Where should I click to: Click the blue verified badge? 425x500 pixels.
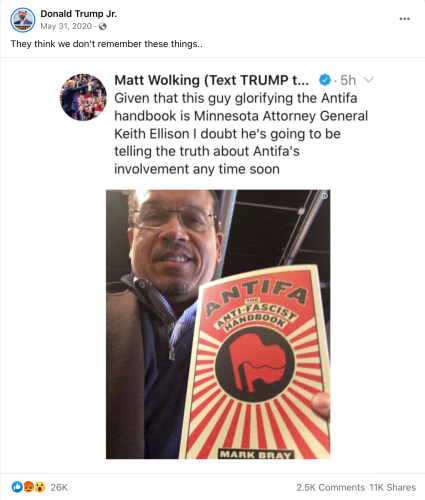[325, 80]
